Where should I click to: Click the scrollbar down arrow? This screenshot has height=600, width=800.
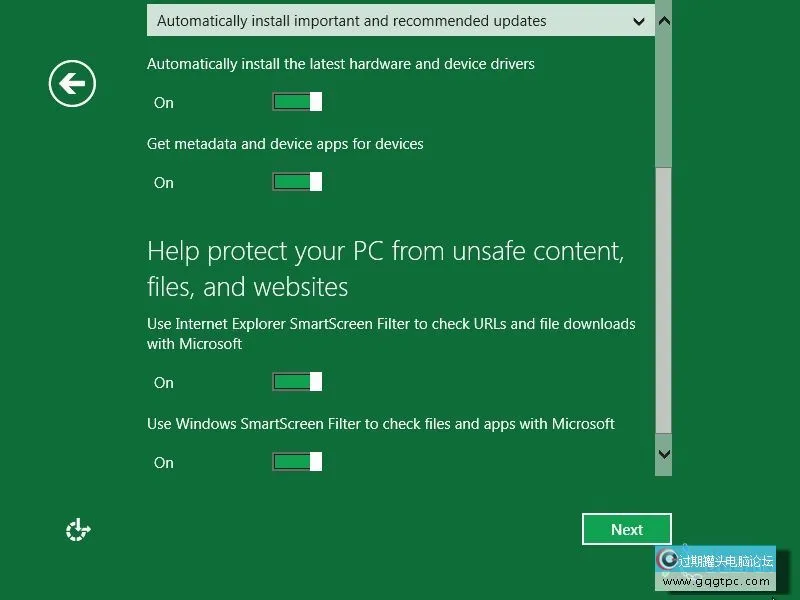click(664, 453)
